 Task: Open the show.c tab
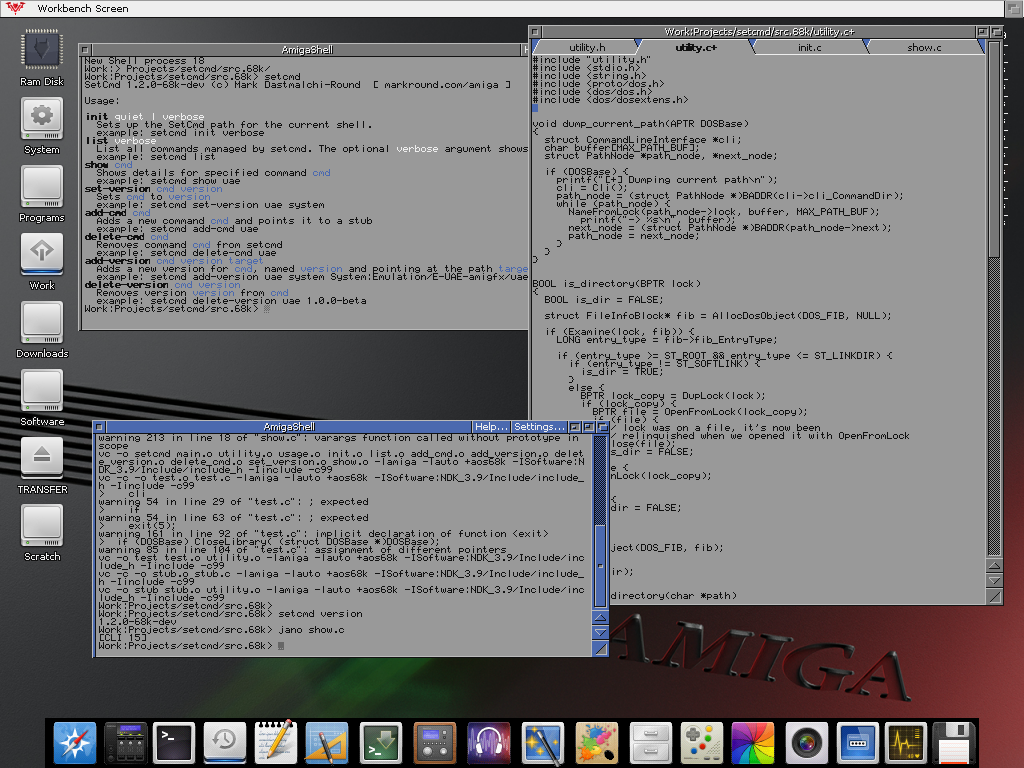pos(923,47)
